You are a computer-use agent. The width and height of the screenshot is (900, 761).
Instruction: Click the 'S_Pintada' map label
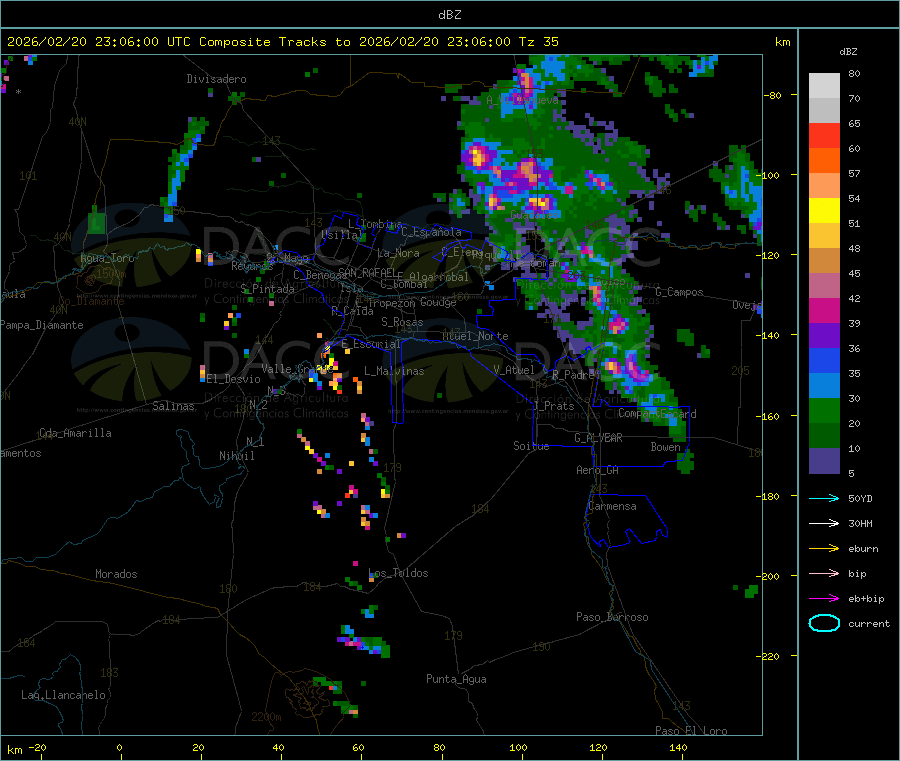pos(267,289)
